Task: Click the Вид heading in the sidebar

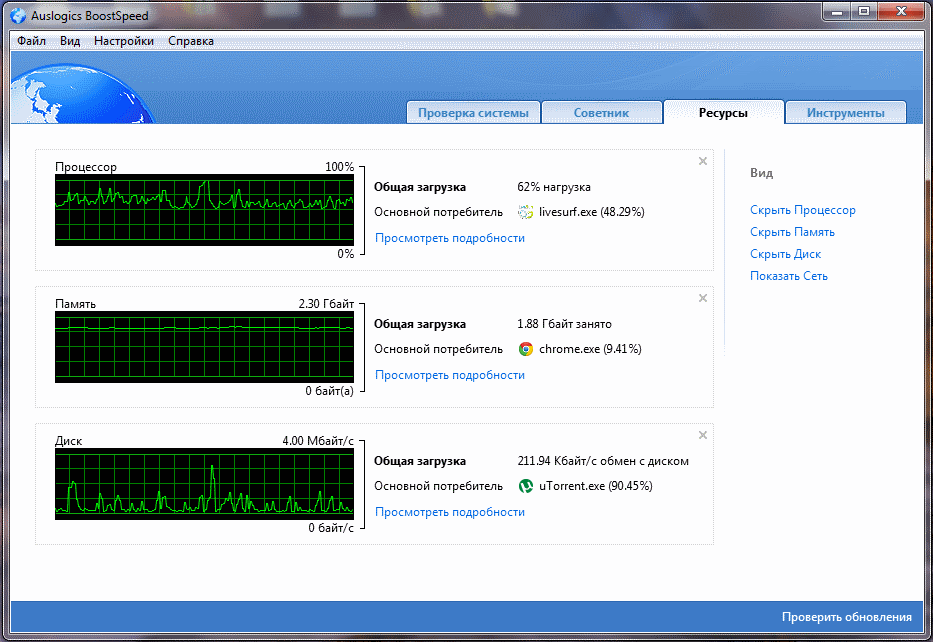Action: 762,173
